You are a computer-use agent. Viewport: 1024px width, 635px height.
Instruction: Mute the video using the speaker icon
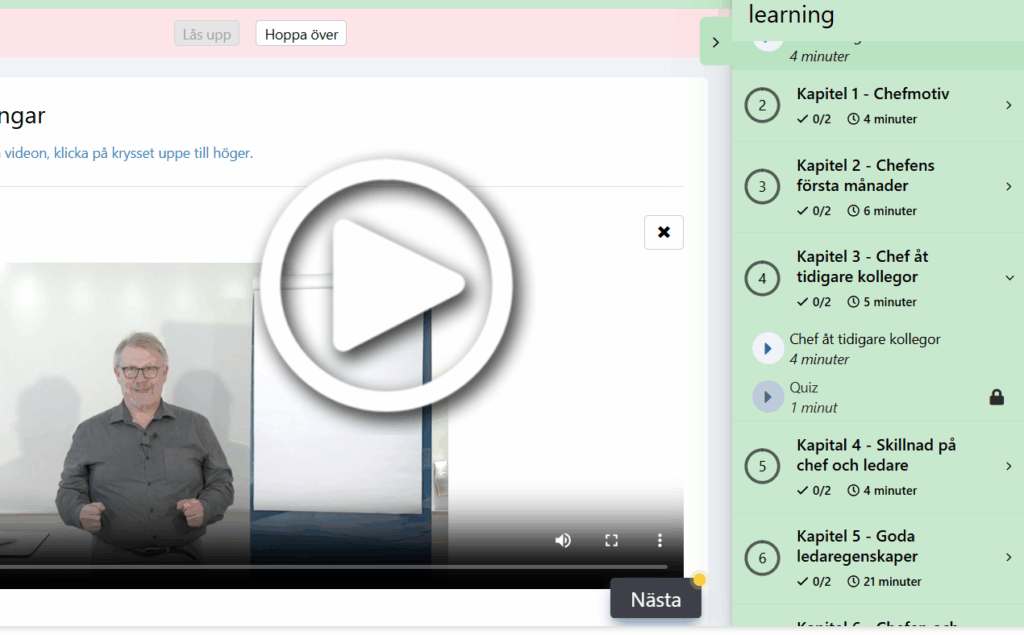563,540
